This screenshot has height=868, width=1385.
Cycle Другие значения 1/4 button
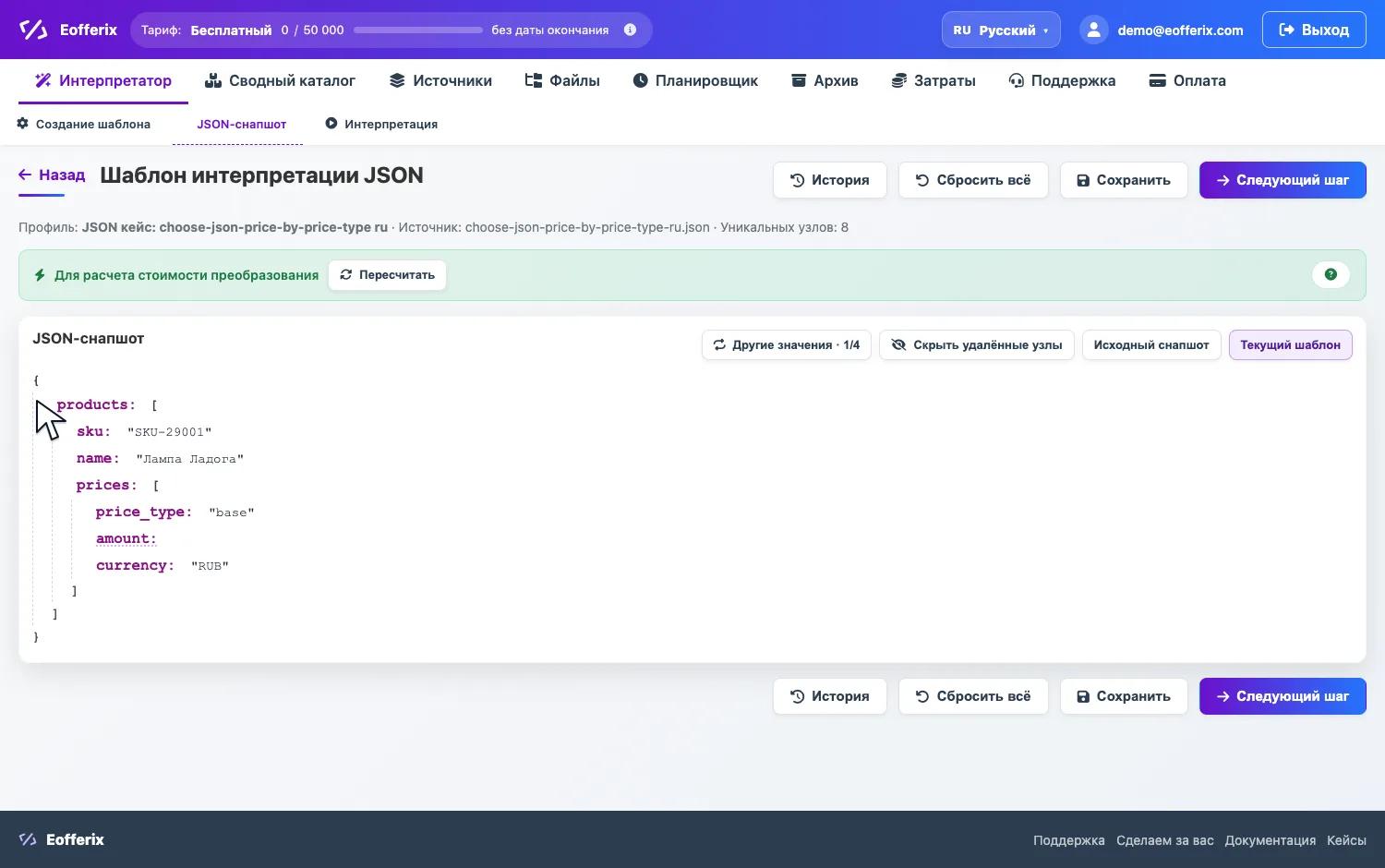click(x=787, y=345)
